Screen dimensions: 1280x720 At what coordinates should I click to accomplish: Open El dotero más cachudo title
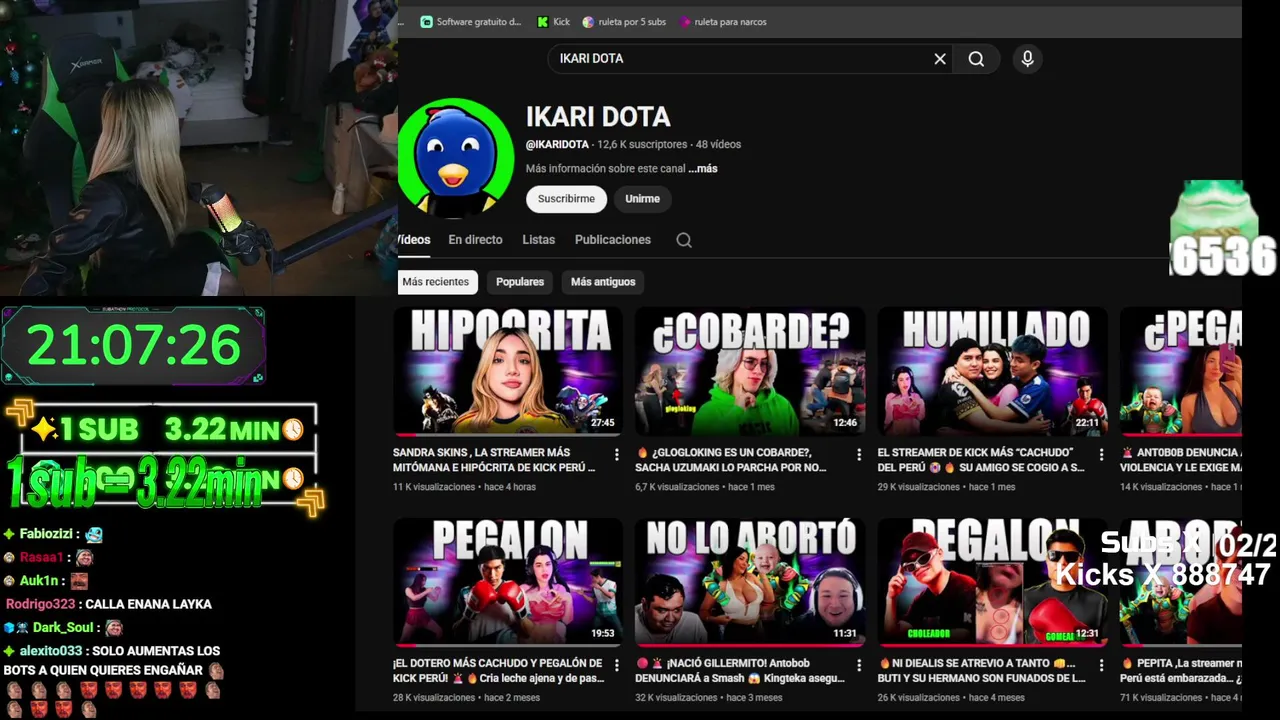click(498, 671)
